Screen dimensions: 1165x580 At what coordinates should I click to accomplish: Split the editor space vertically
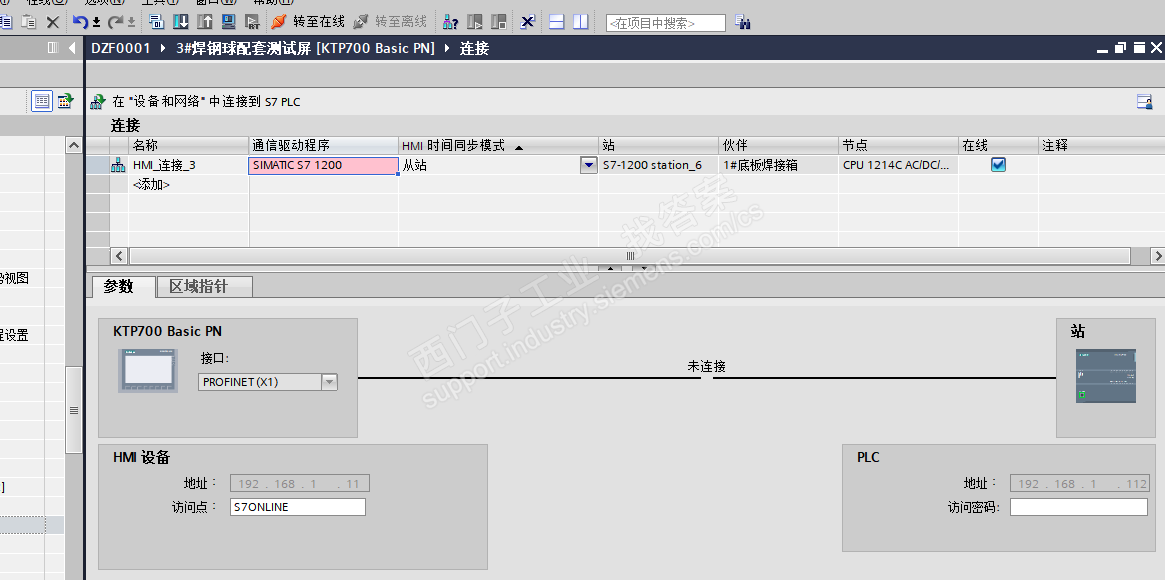point(580,22)
